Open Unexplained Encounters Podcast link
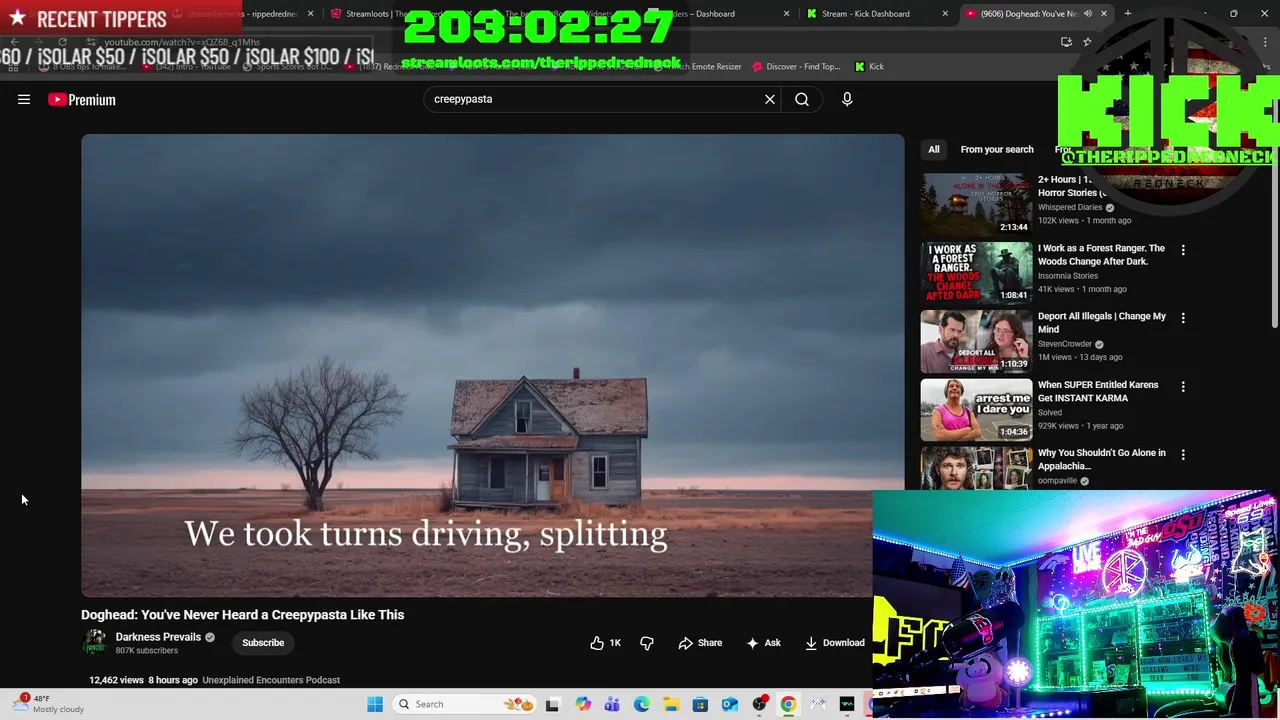Screen dimensions: 1280x720 coord(271,680)
